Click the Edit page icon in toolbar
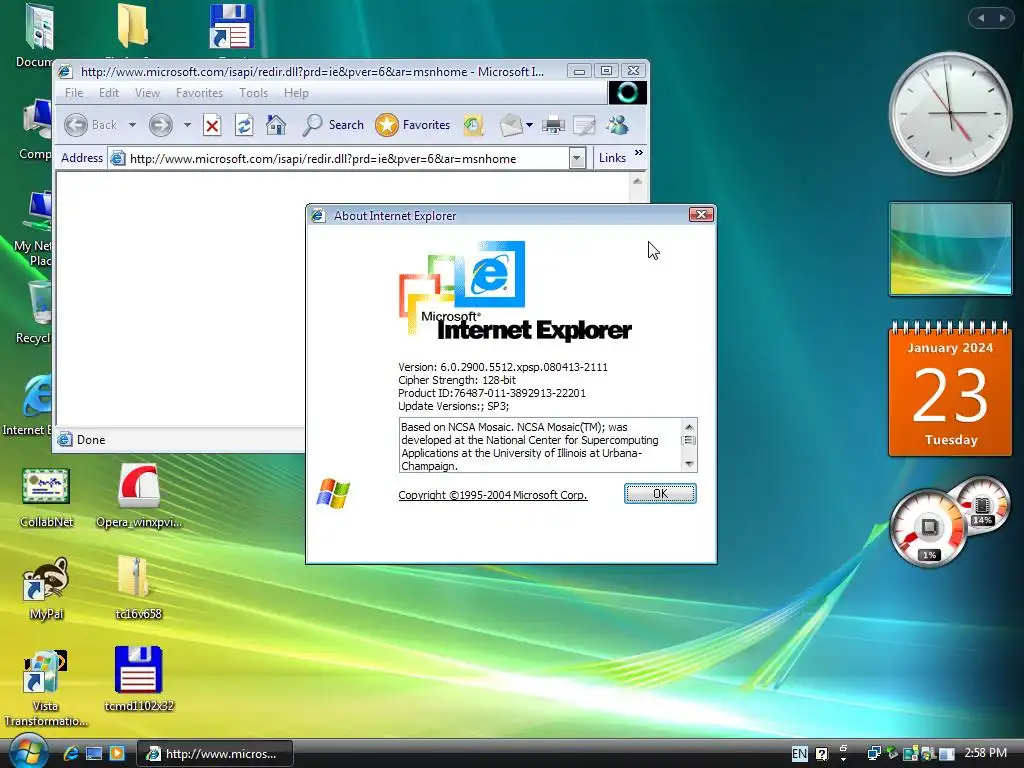 click(x=584, y=125)
